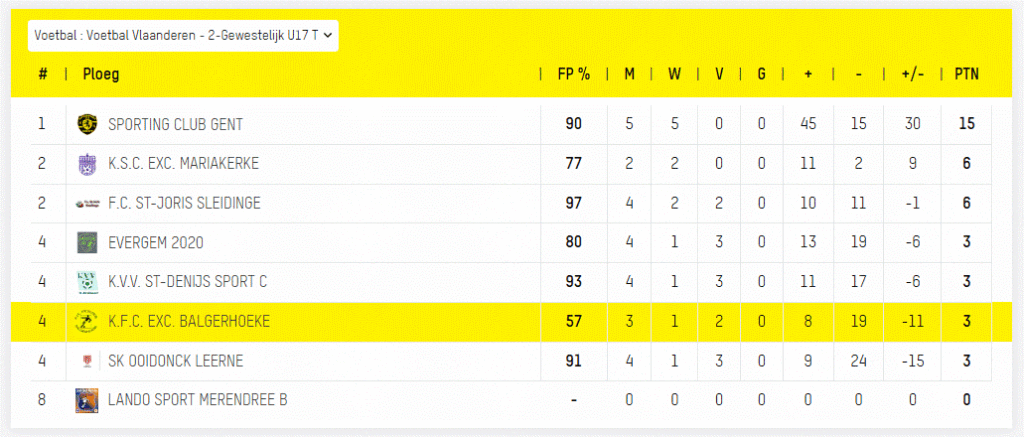Sort table by PTN column header
The height and width of the screenshot is (437, 1024).
coord(966,74)
